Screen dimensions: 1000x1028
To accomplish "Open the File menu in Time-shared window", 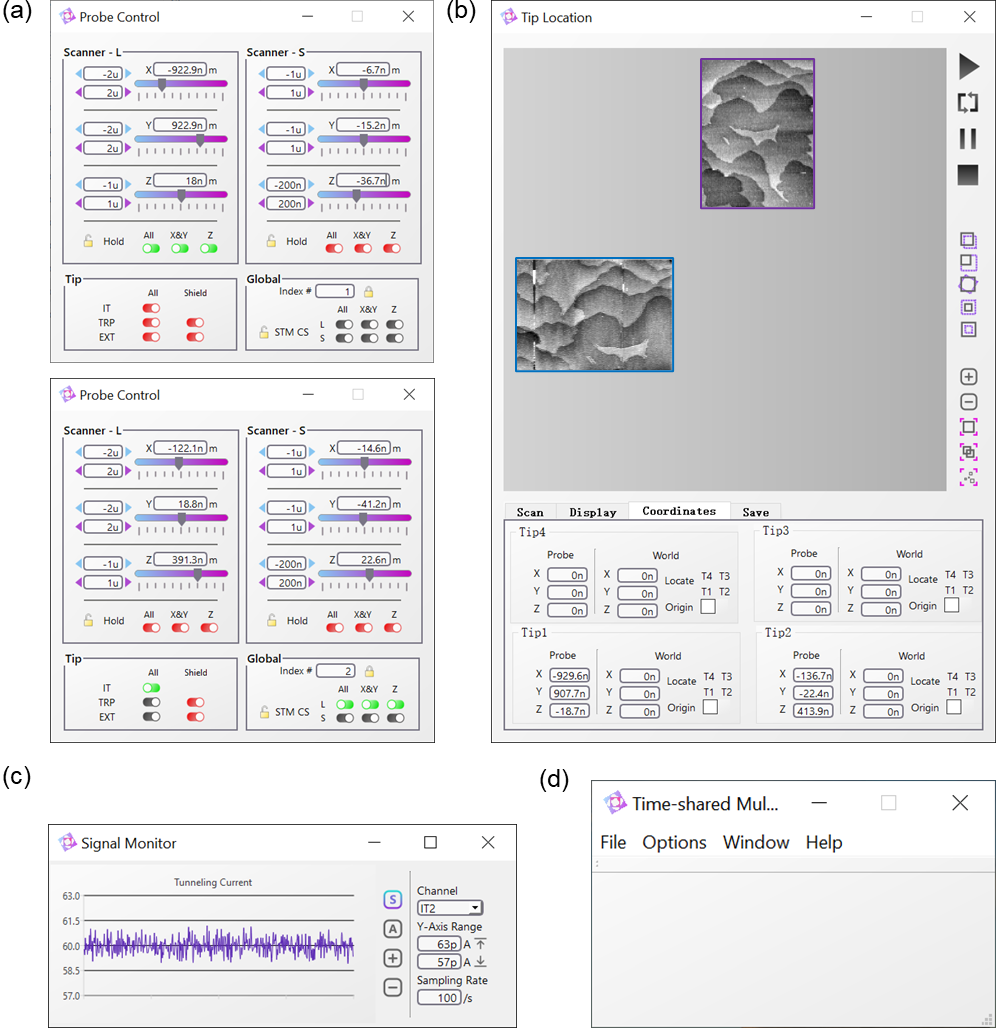I will coord(613,842).
